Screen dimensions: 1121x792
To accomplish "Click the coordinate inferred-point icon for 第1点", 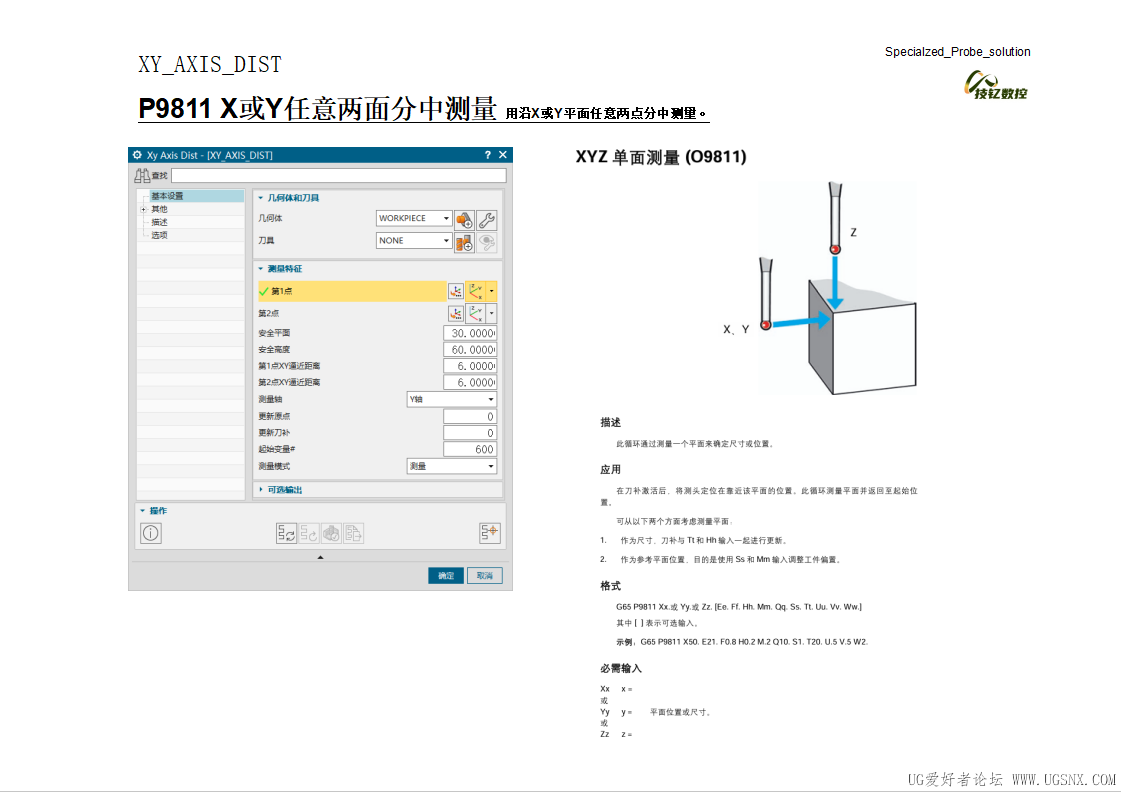I will [475, 291].
